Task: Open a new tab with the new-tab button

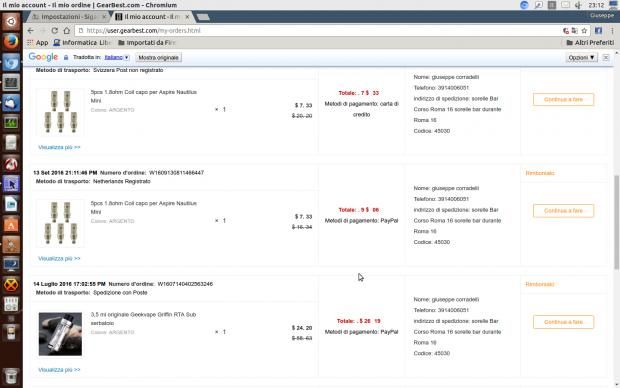Action: (x=203, y=17)
